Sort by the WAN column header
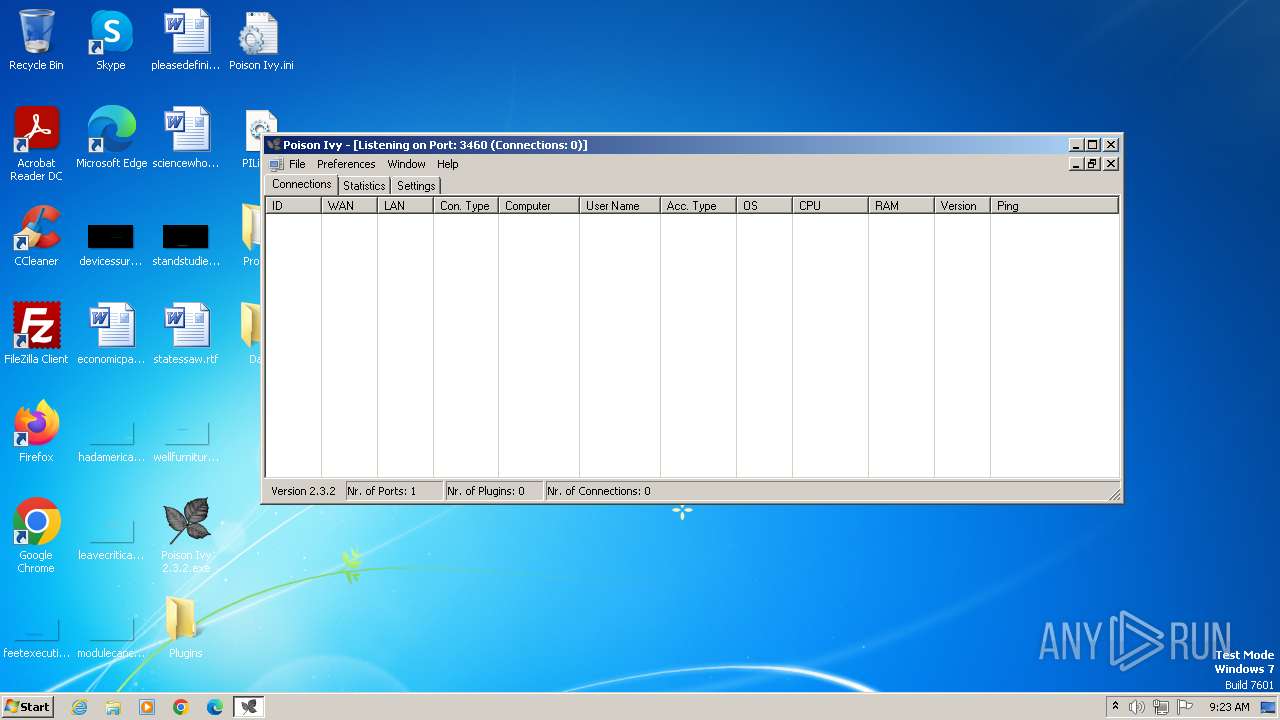1280x720 pixels. tap(349, 206)
